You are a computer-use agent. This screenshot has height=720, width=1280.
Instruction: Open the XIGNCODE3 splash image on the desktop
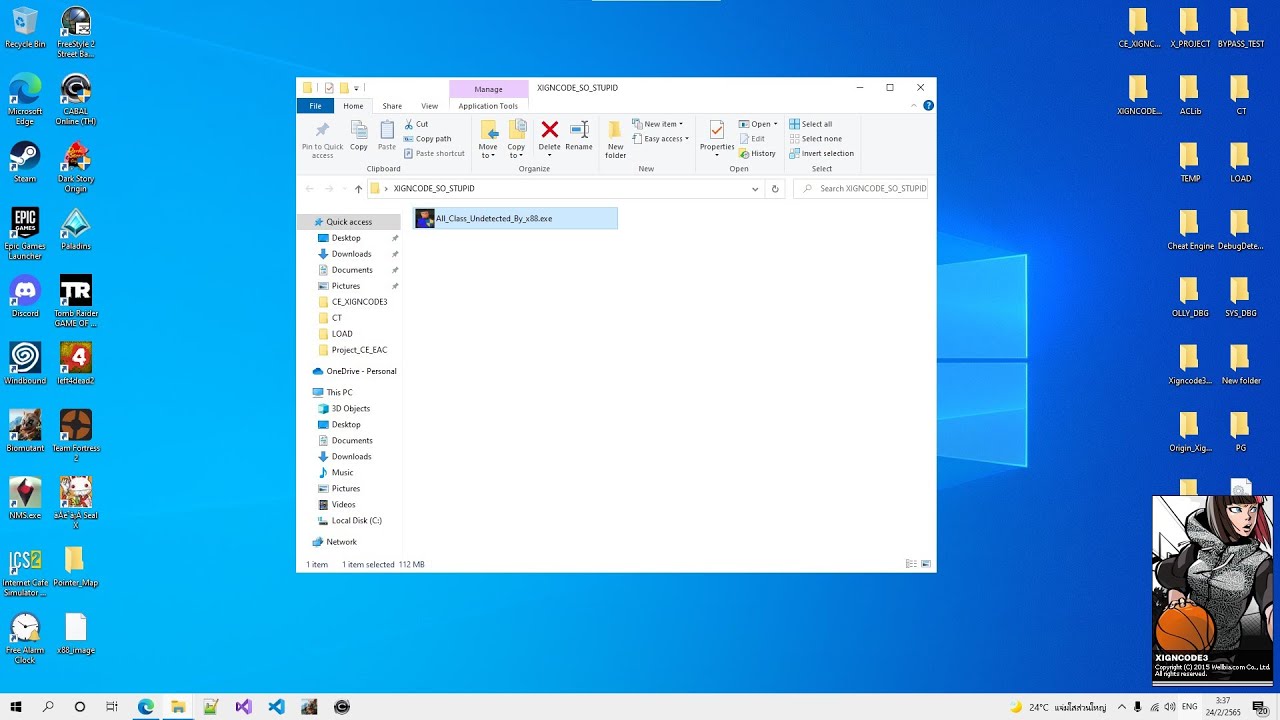[1215, 590]
